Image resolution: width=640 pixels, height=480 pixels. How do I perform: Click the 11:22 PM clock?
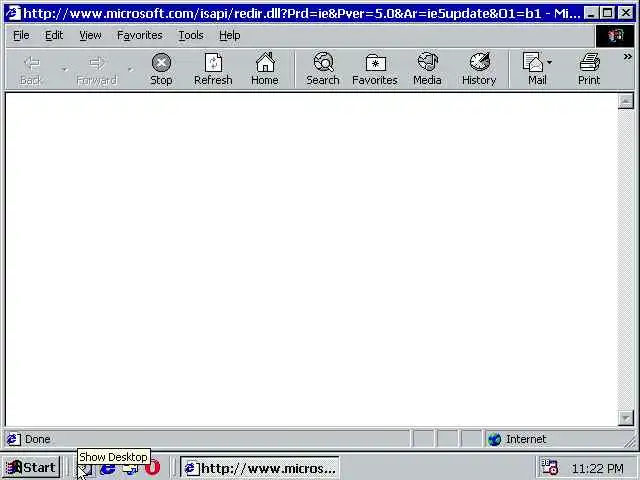click(598, 469)
